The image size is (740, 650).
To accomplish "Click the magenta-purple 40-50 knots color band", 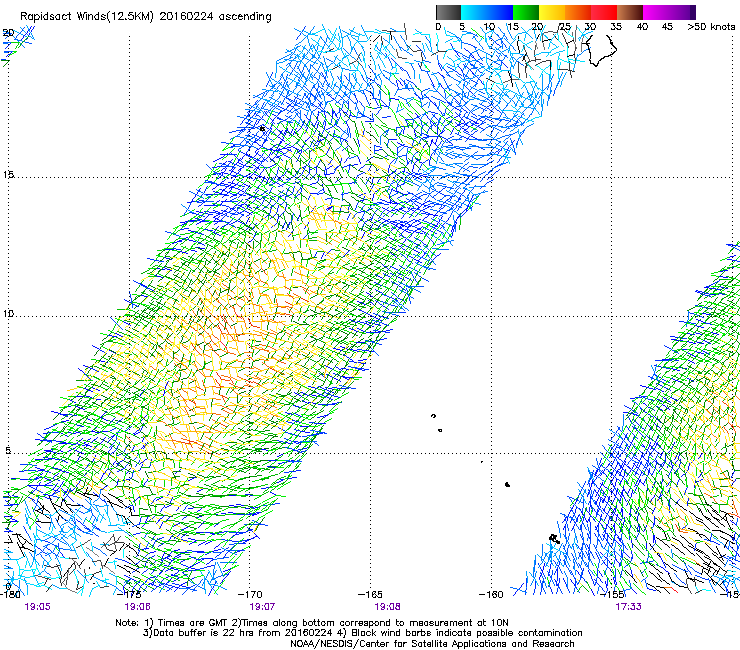I will (x=669, y=12).
